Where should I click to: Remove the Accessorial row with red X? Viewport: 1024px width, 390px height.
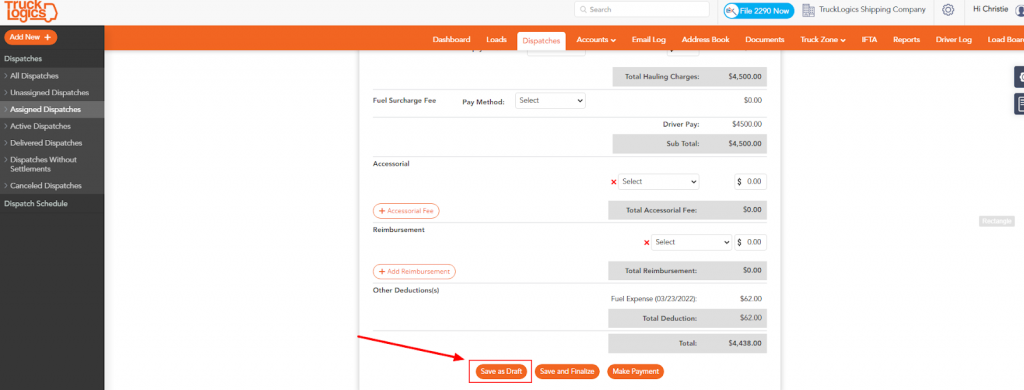tap(613, 182)
